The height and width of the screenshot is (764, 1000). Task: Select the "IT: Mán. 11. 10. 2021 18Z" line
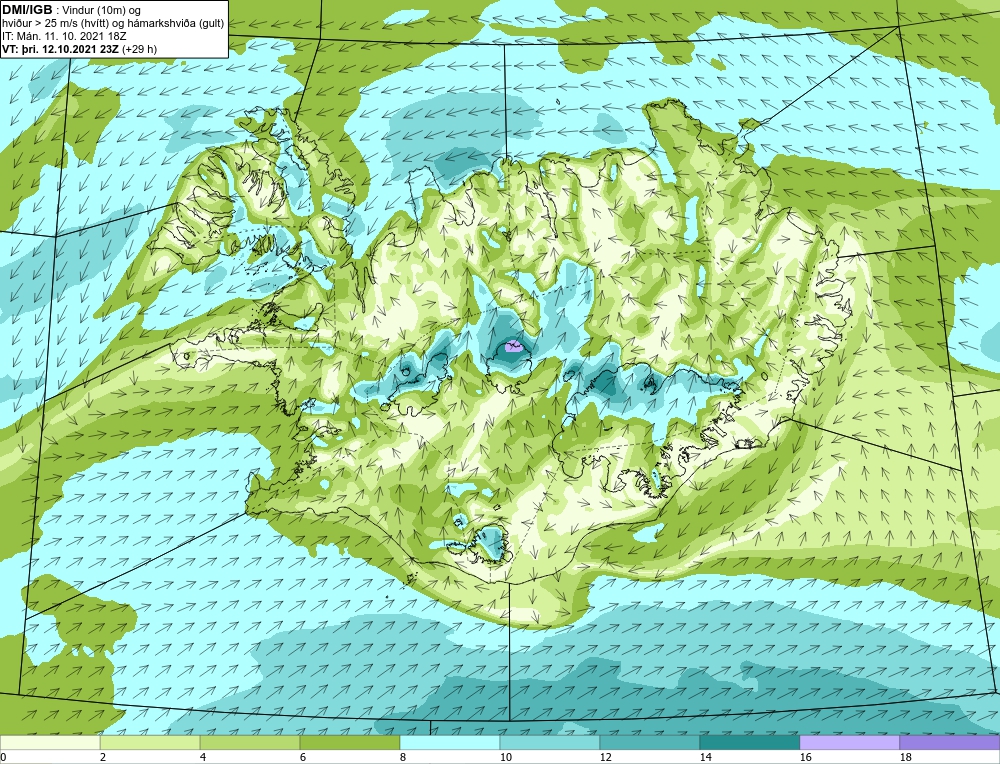tap(64, 36)
